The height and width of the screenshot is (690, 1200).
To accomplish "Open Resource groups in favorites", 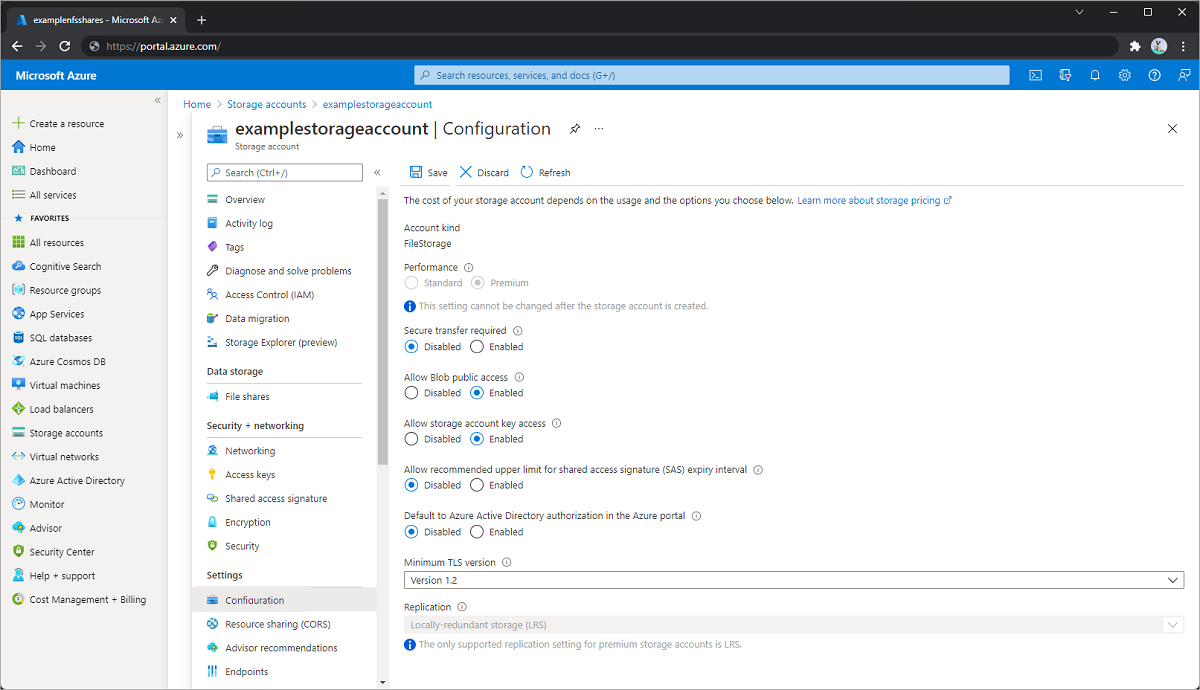I will coord(65,290).
